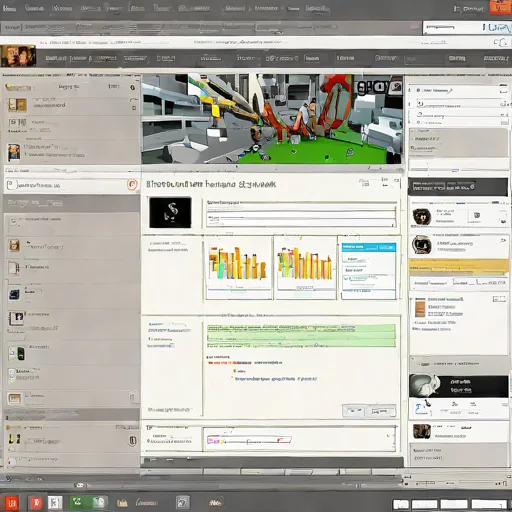The width and height of the screenshot is (512, 512).
Task: Open the dropdown at the top right search box
Action: point(496,28)
